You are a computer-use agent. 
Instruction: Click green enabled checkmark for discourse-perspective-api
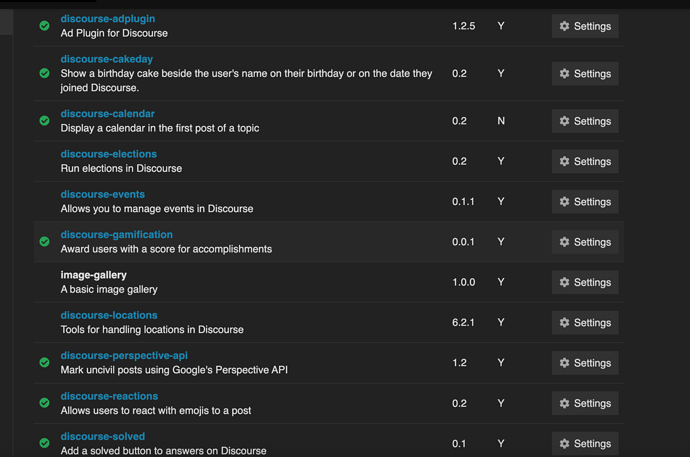(x=44, y=362)
